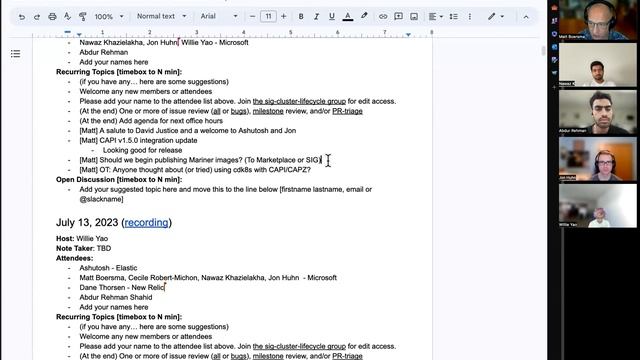Click the right indent marker on the ruler
Image resolution: width=640 pixels, height=360 pixels.
408,35
